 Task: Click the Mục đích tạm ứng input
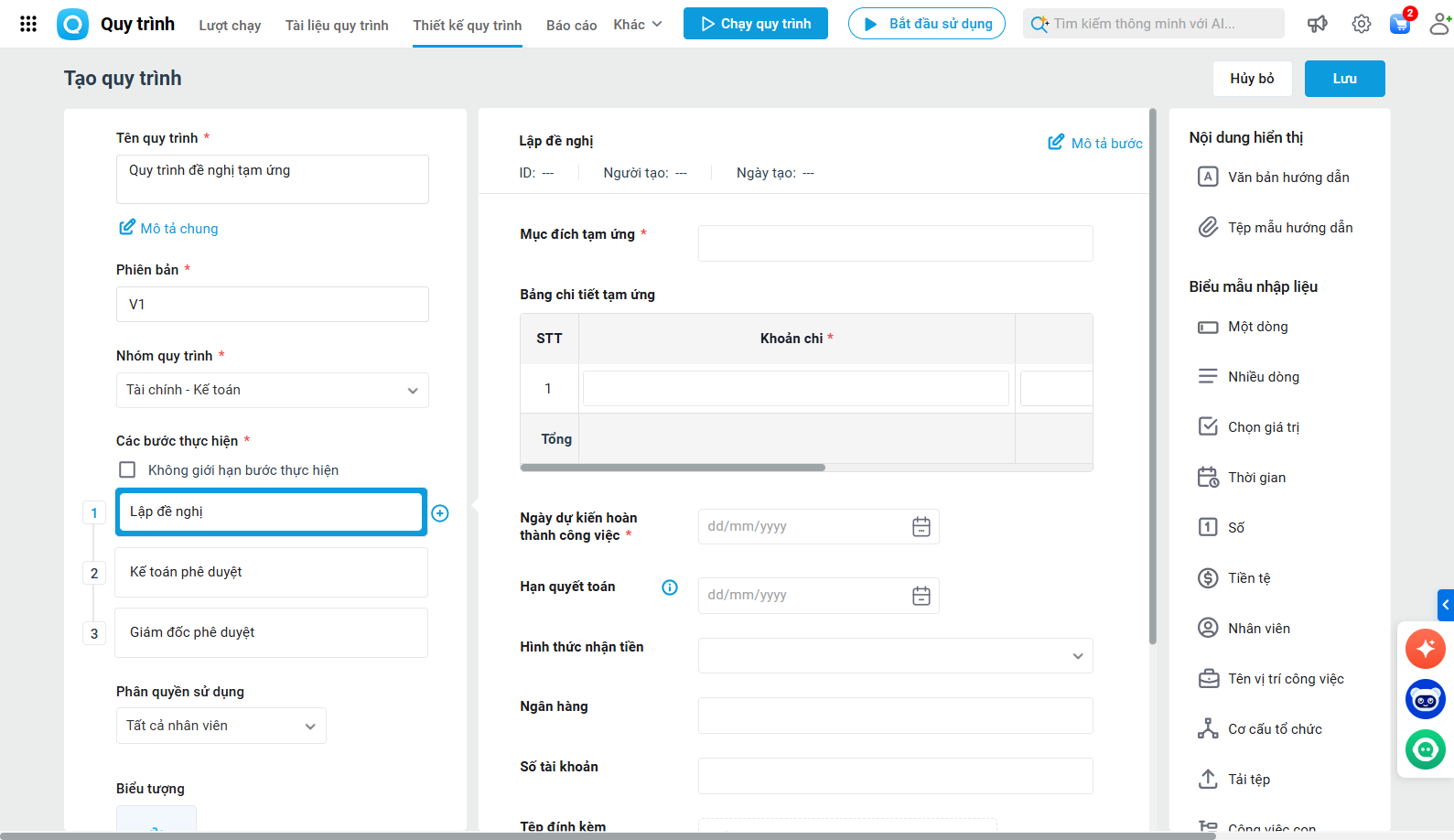click(895, 243)
